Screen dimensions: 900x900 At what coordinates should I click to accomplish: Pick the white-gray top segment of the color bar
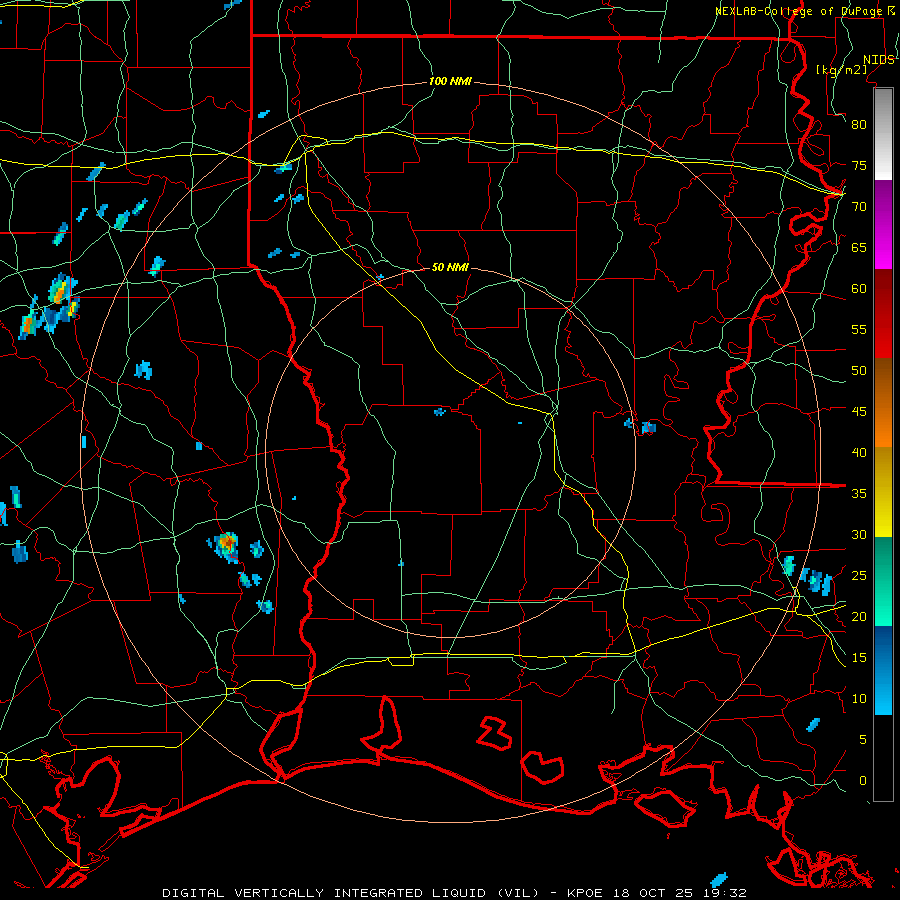tap(883, 134)
